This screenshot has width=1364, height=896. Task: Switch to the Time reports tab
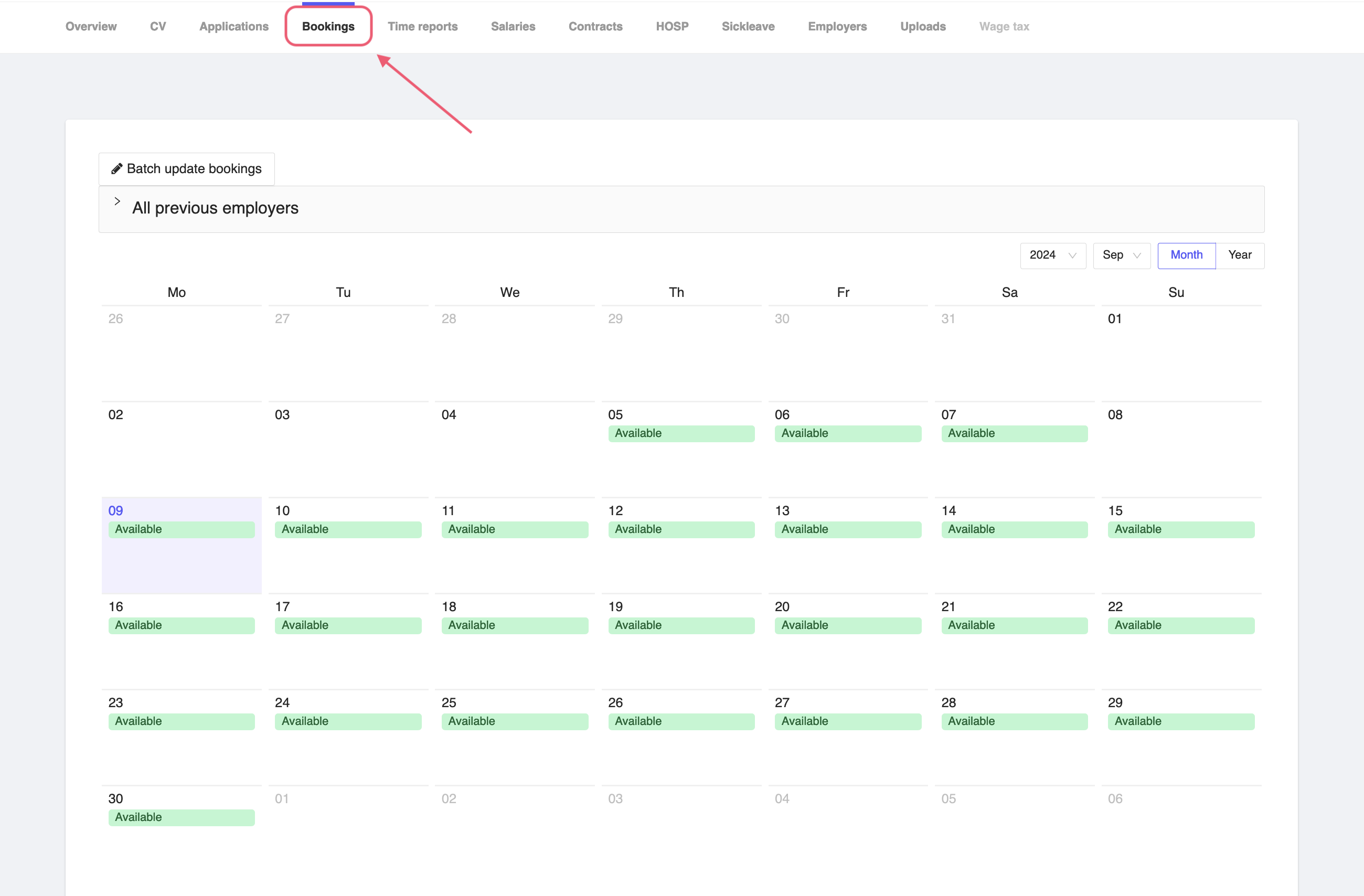pyautogui.click(x=422, y=26)
